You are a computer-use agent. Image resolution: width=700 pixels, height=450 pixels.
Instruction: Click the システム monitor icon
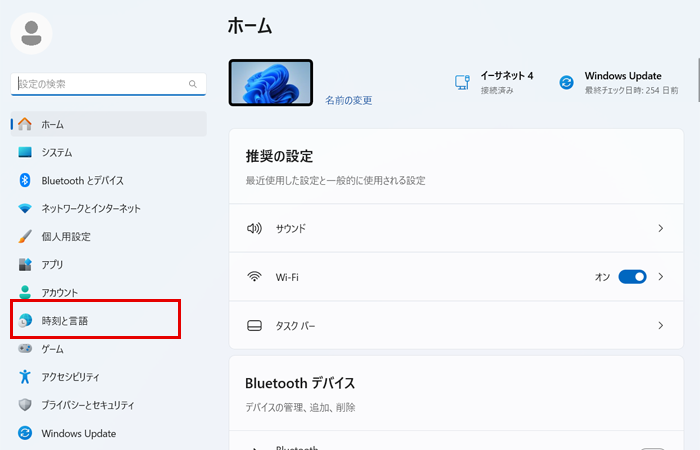(25, 152)
